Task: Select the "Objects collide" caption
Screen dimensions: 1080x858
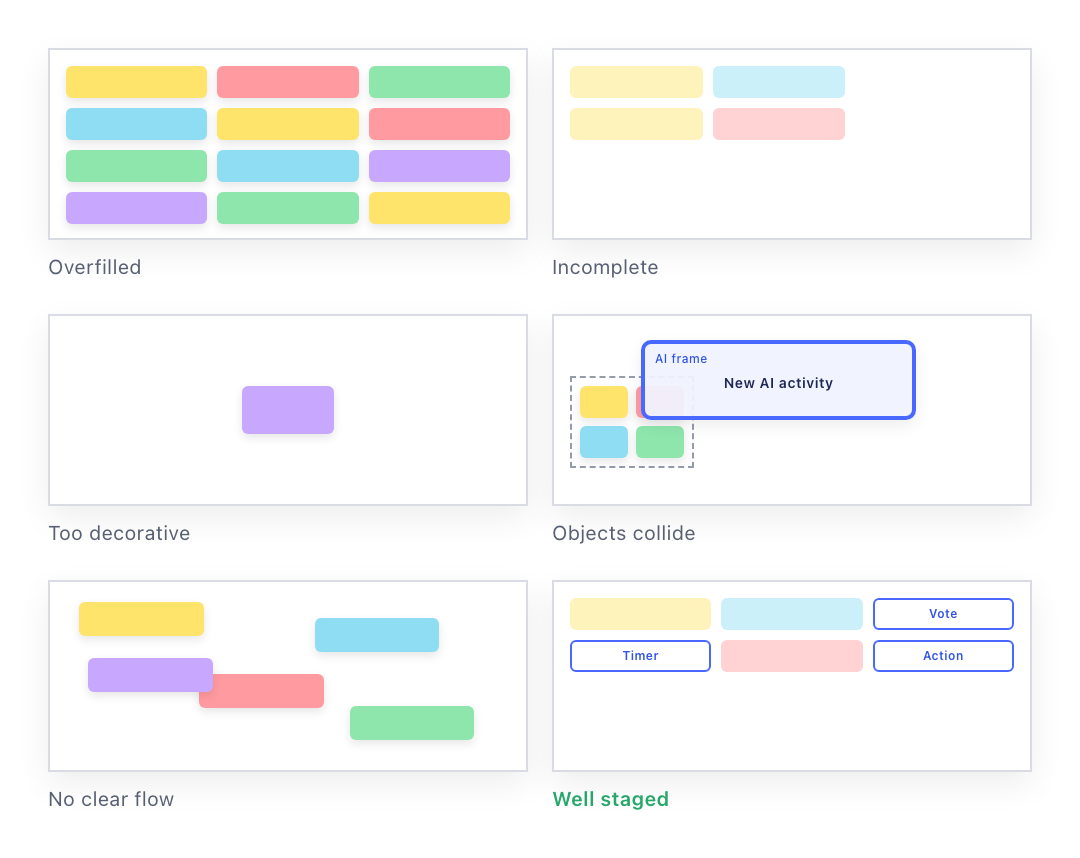Action: [623, 533]
